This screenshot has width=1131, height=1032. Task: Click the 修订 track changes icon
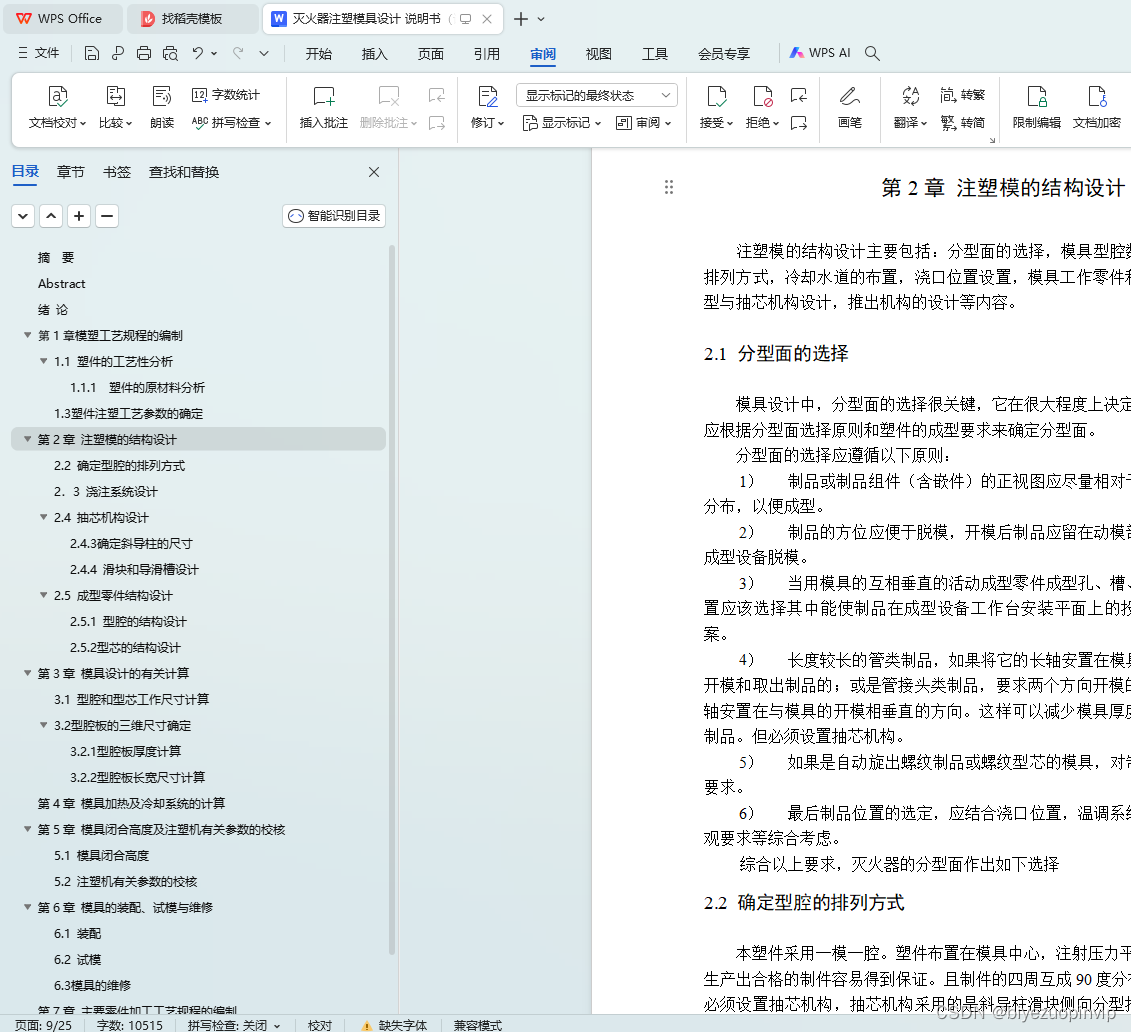pyautogui.click(x=488, y=97)
